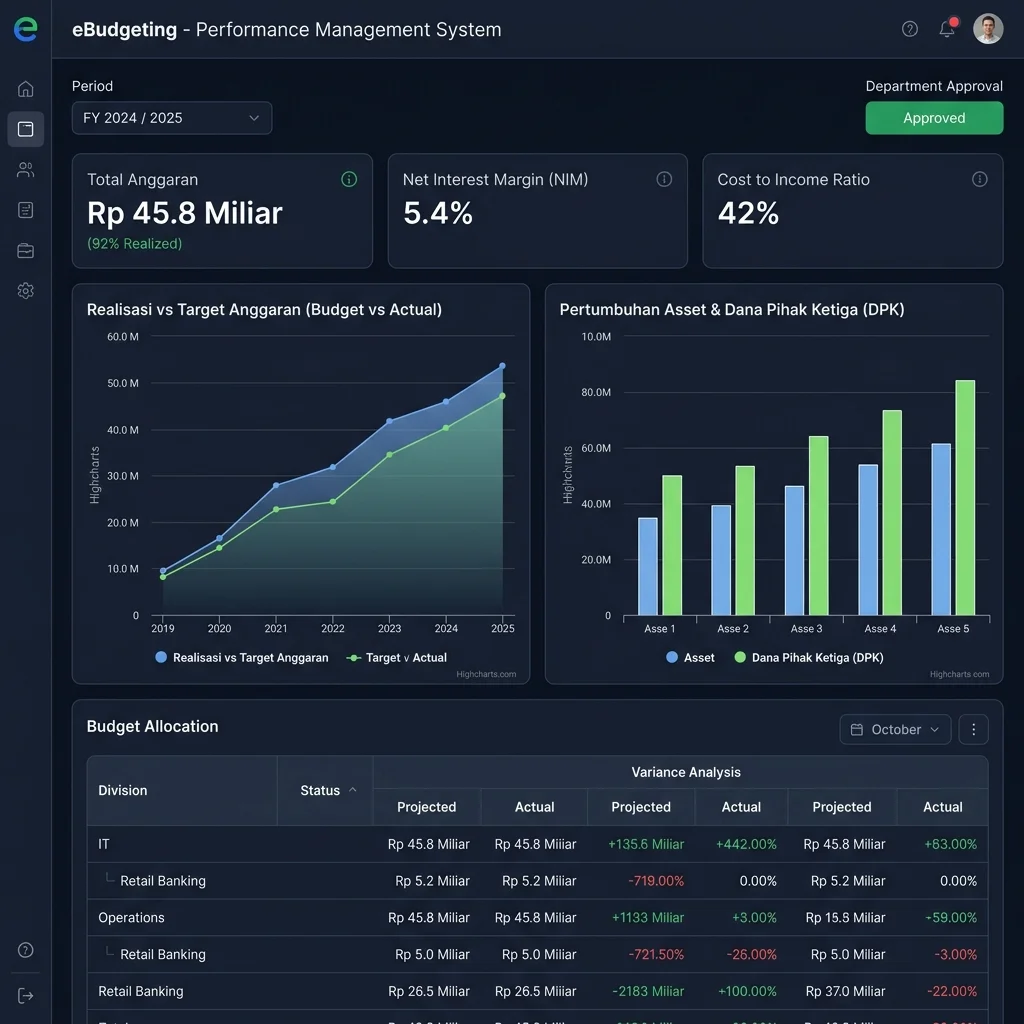
Task: Click the 42% cost ratio value
Action: tap(748, 213)
